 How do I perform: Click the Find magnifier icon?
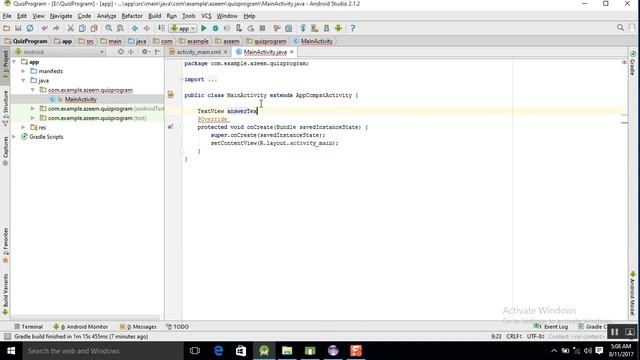109,28
